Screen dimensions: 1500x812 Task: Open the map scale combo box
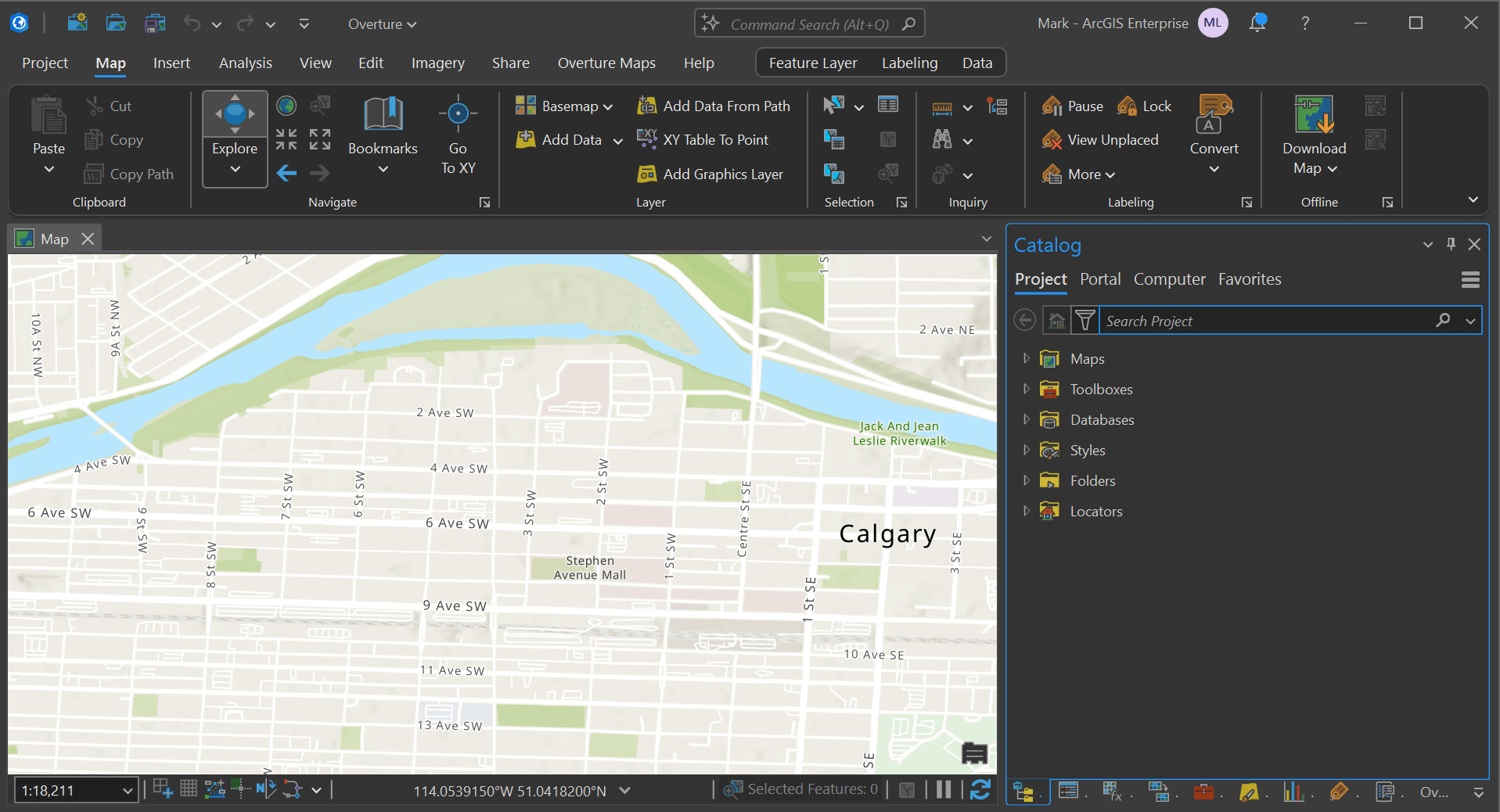(77, 790)
